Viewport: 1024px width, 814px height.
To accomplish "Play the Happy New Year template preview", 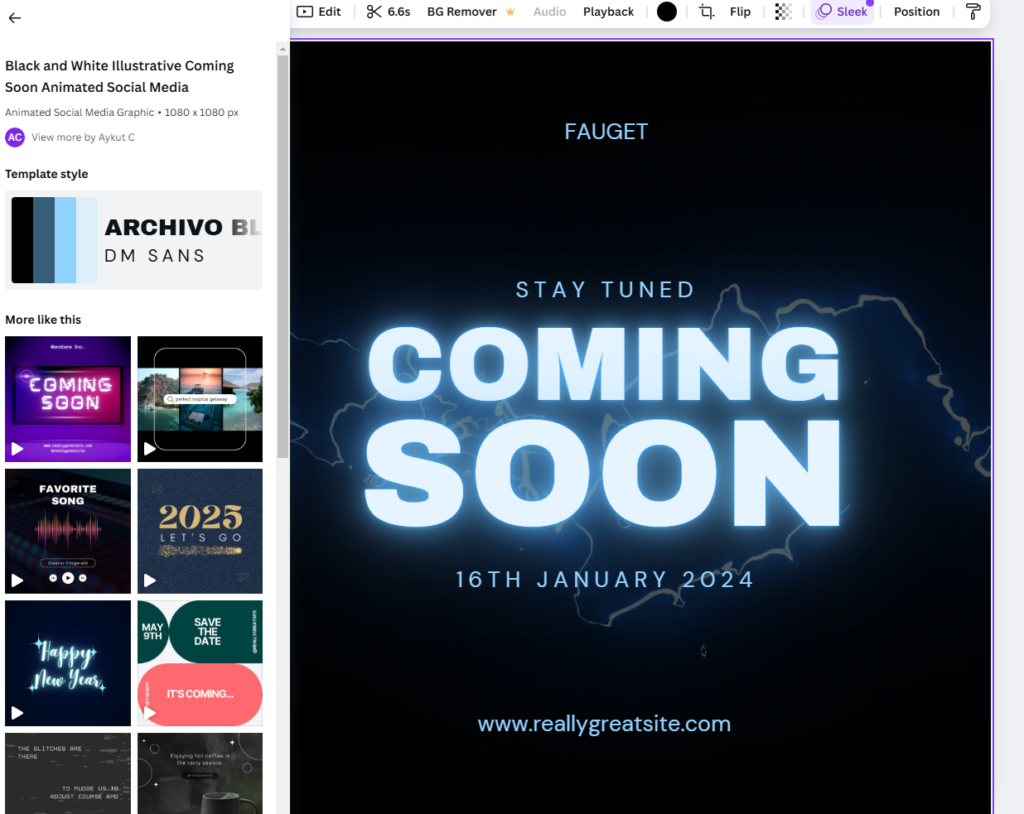I will coord(17,713).
